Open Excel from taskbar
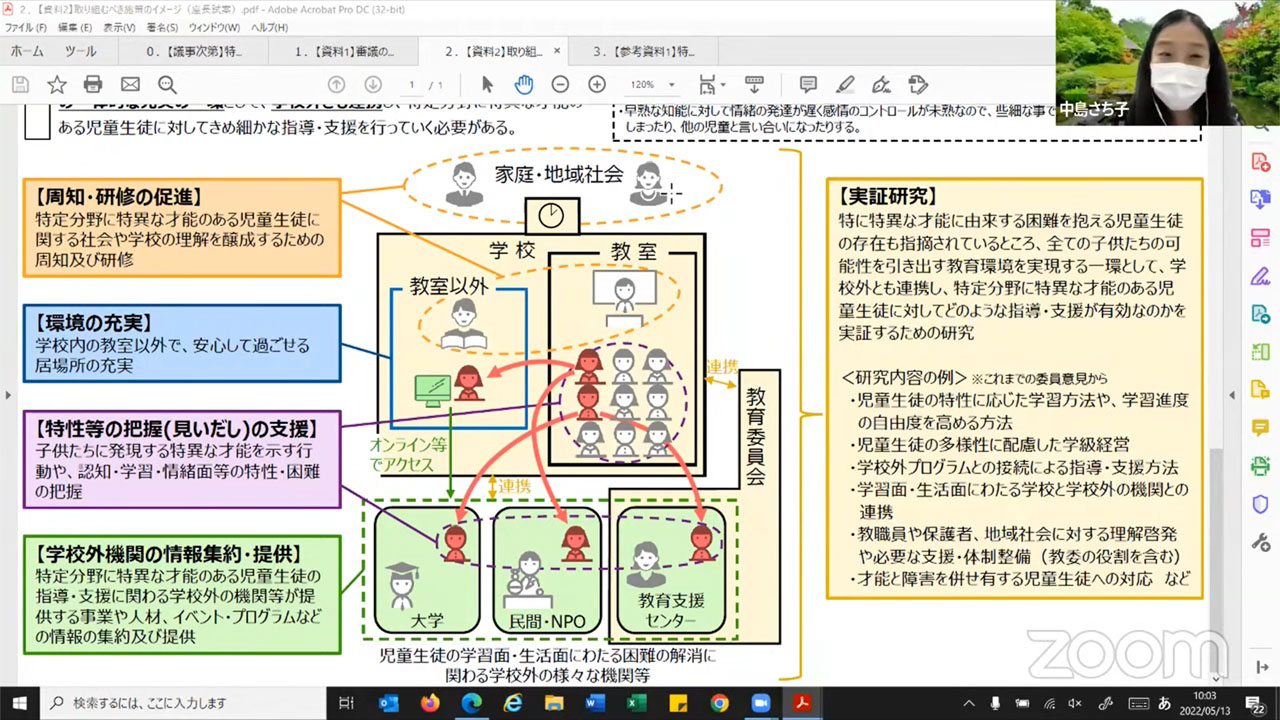The height and width of the screenshot is (720, 1280). coord(636,702)
